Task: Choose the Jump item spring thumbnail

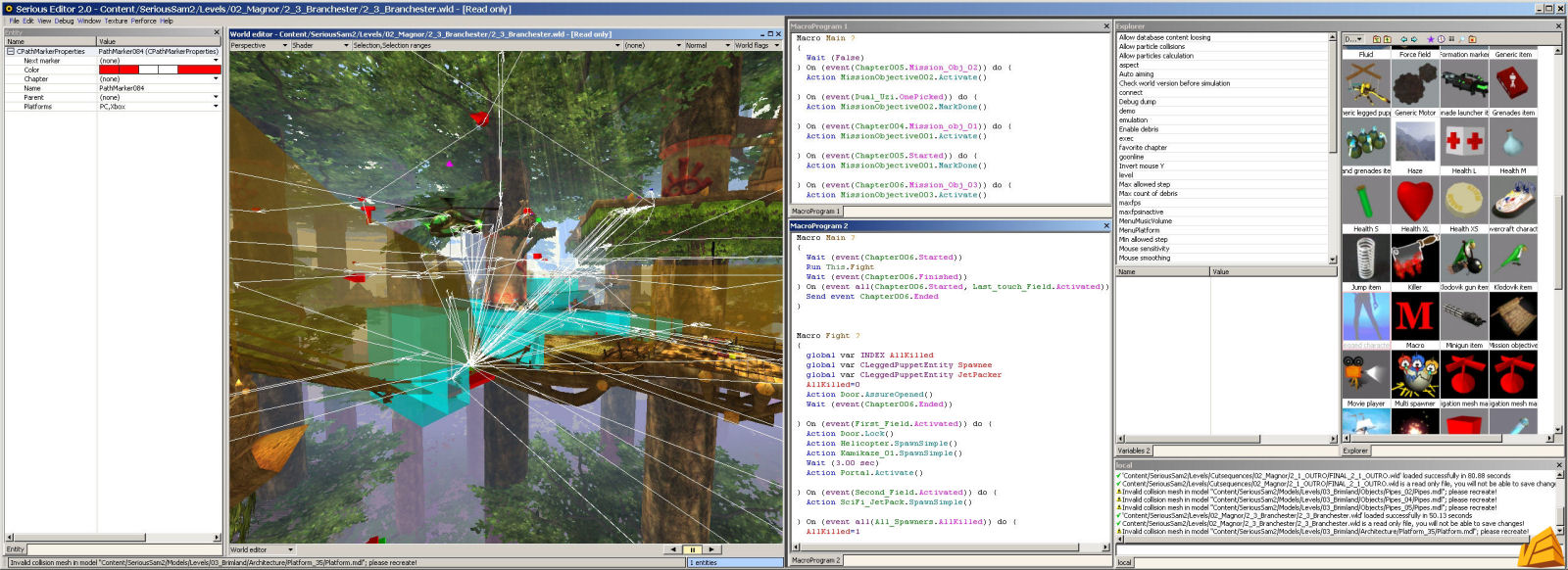Action: click(x=1366, y=259)
